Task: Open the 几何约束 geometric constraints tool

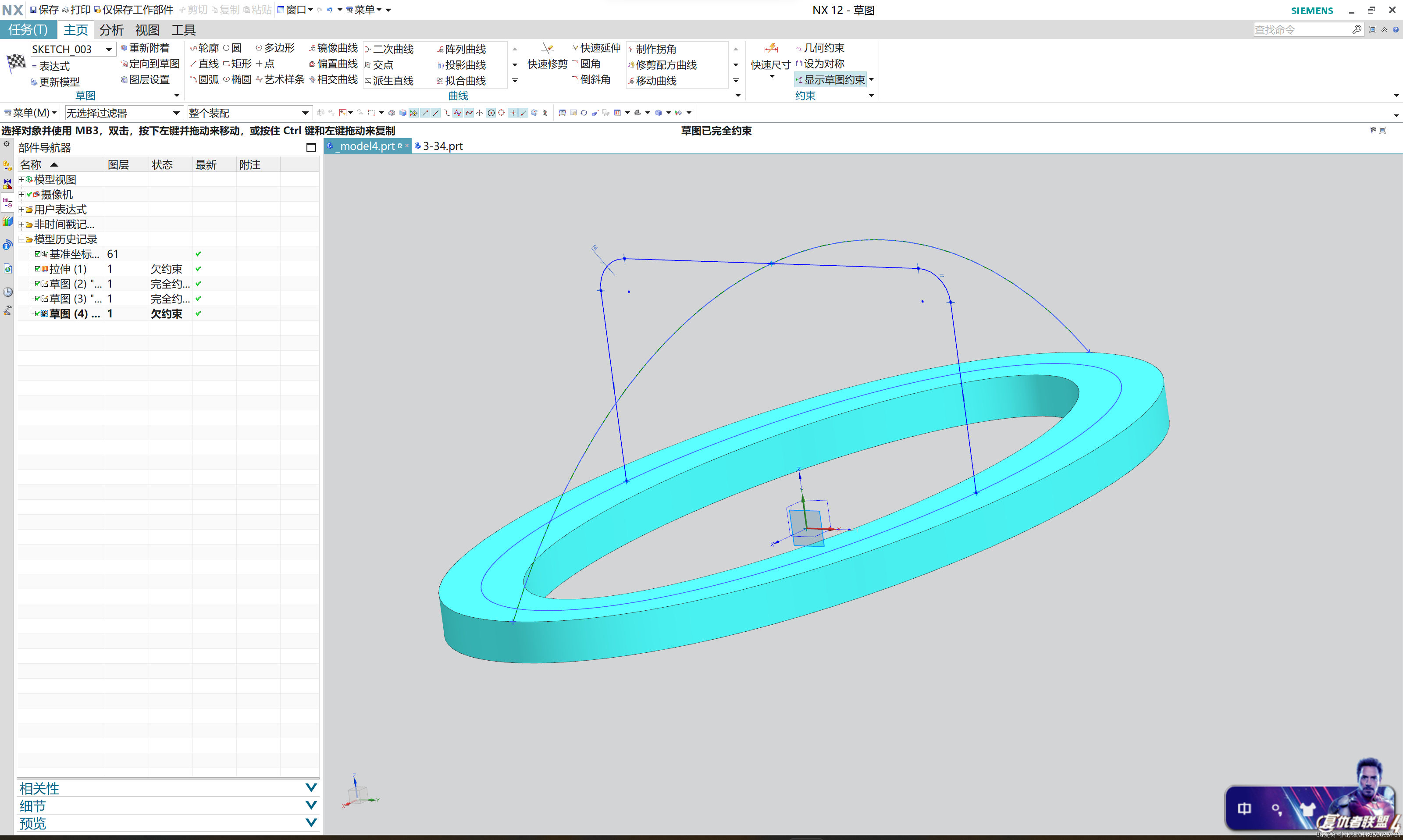Action: click(x=820, y=48)
